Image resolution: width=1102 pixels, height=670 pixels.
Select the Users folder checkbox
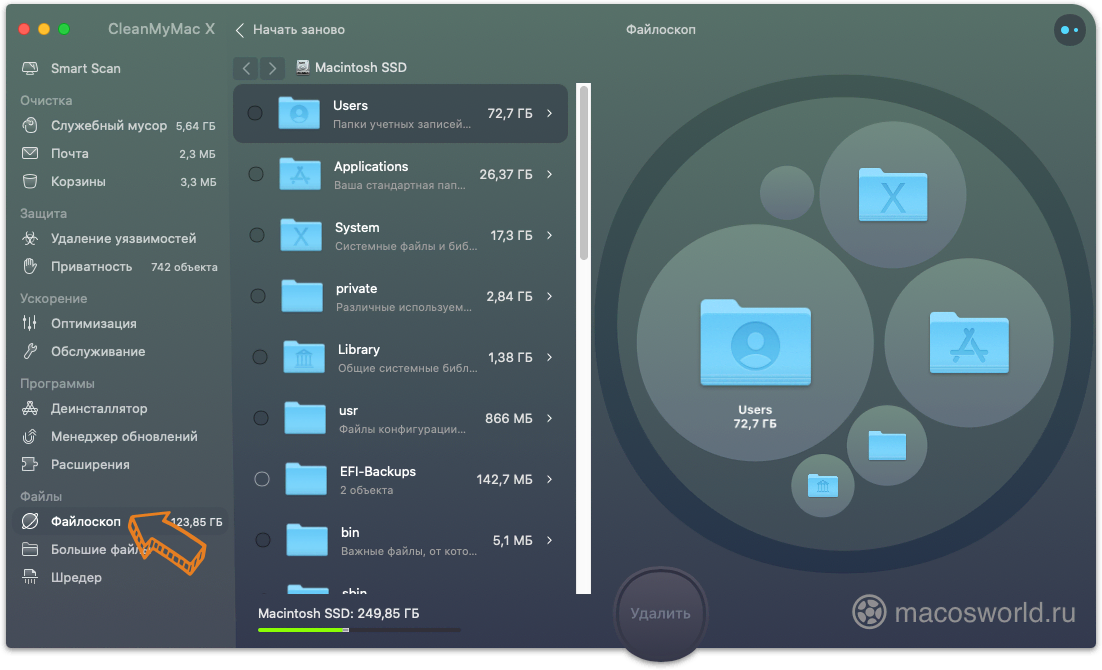(x=255, y=113)
